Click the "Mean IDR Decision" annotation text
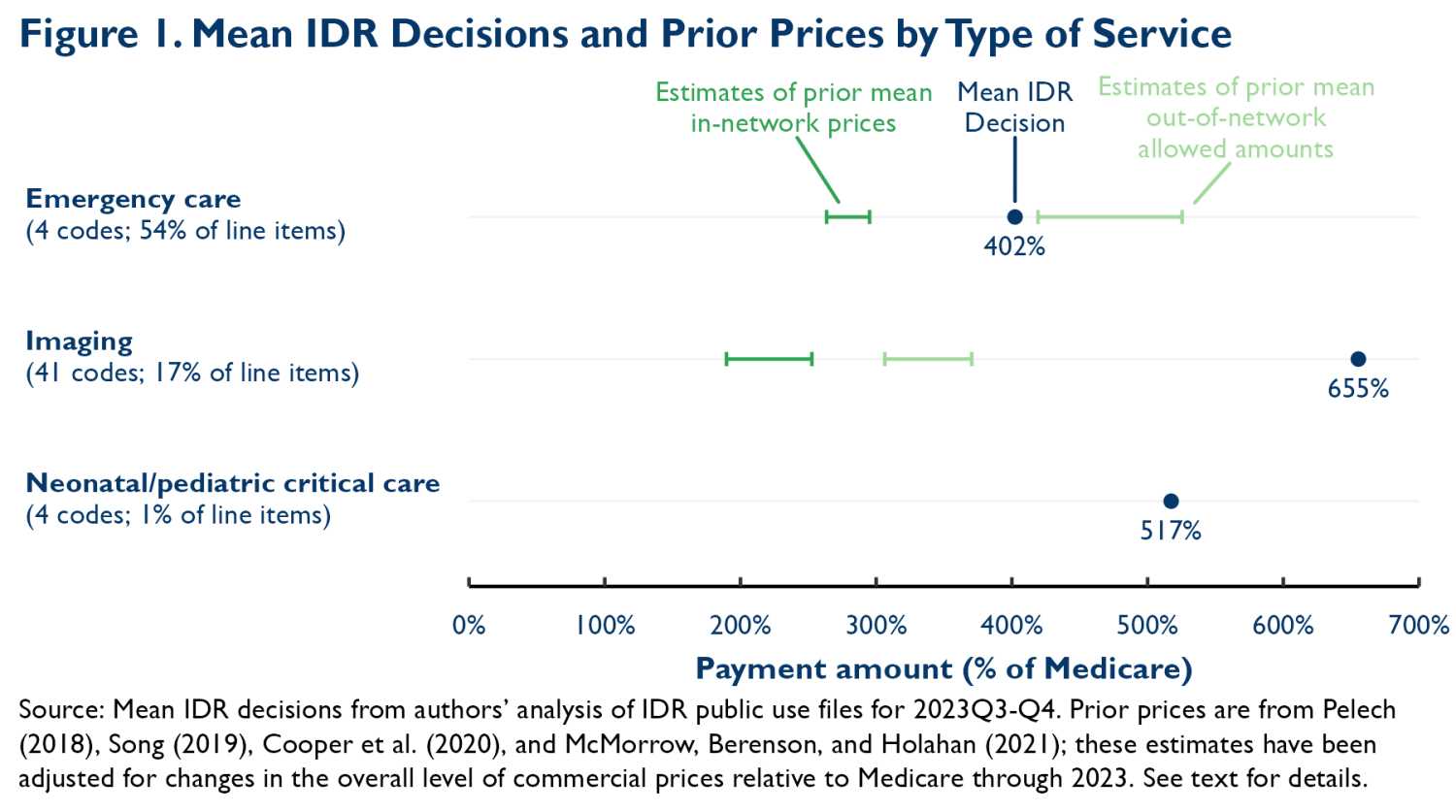This screenshot has height=812, width=1456. pos(1014,108)
